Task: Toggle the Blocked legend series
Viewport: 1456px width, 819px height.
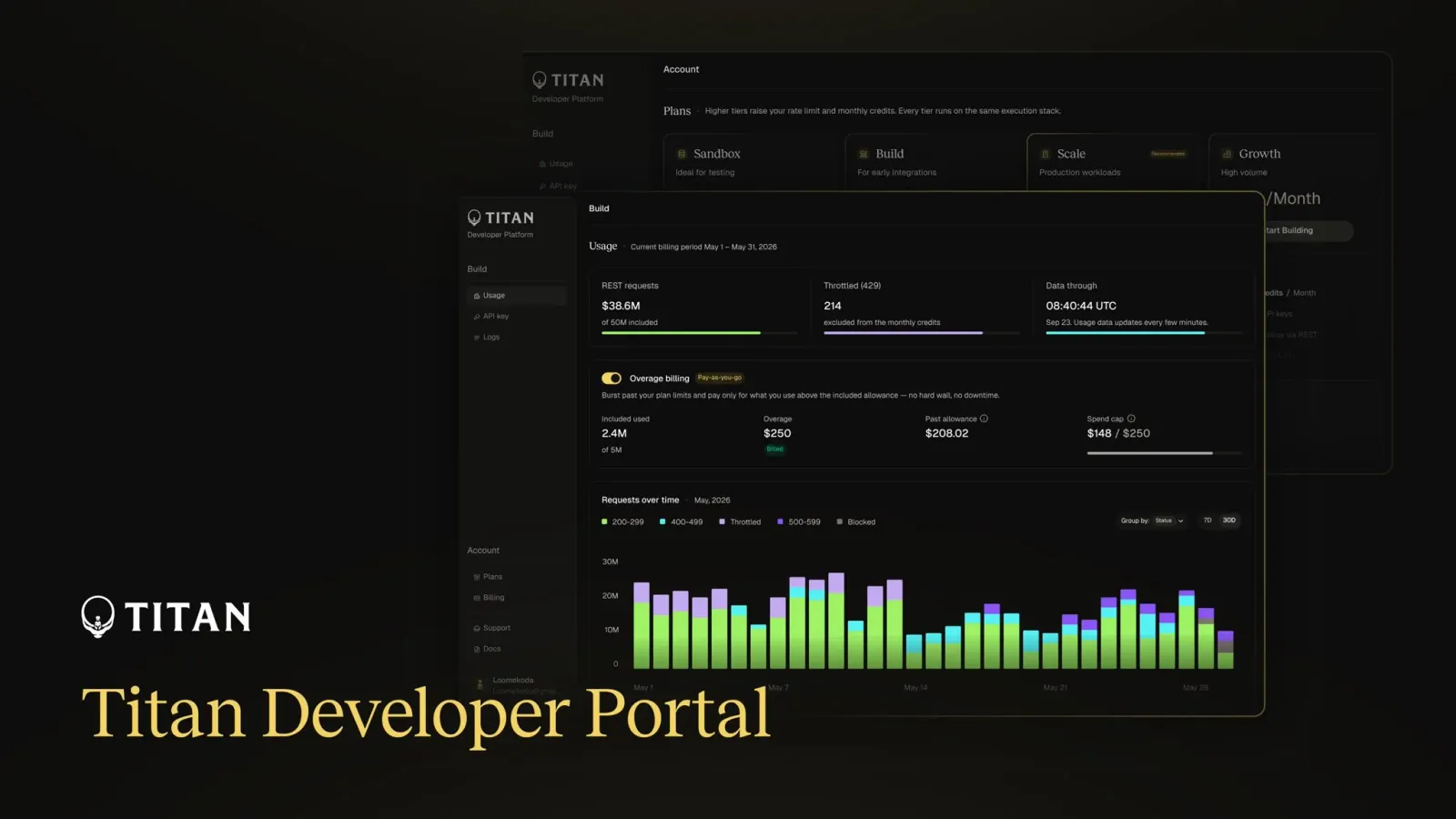Action: point(856,522)
